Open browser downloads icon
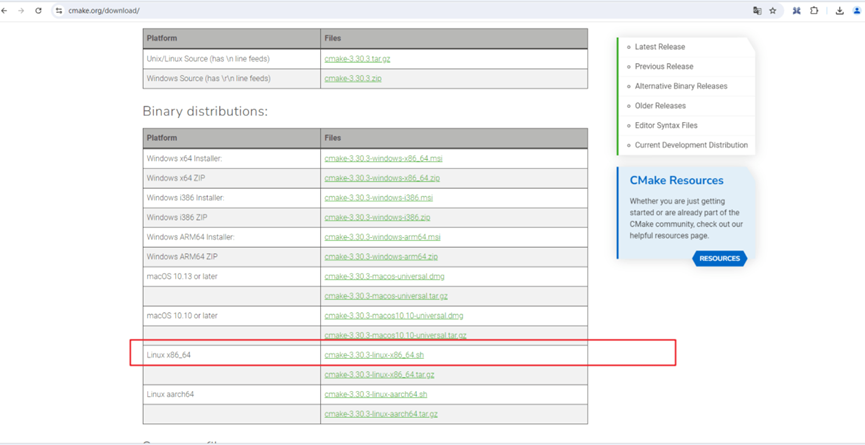 840,10
